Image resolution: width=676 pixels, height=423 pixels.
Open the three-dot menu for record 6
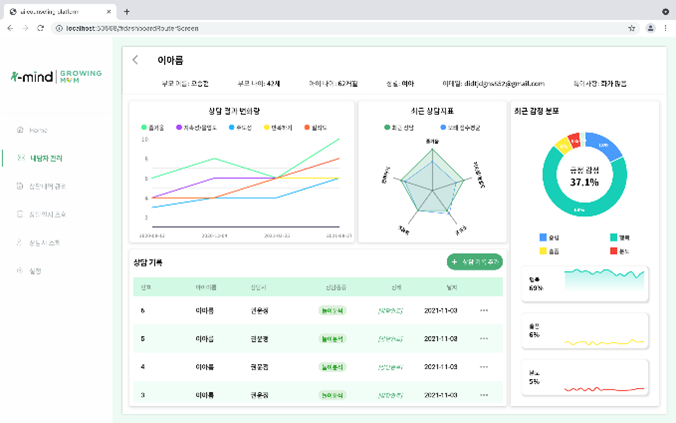pyautogui.click(x=484, y=310)
